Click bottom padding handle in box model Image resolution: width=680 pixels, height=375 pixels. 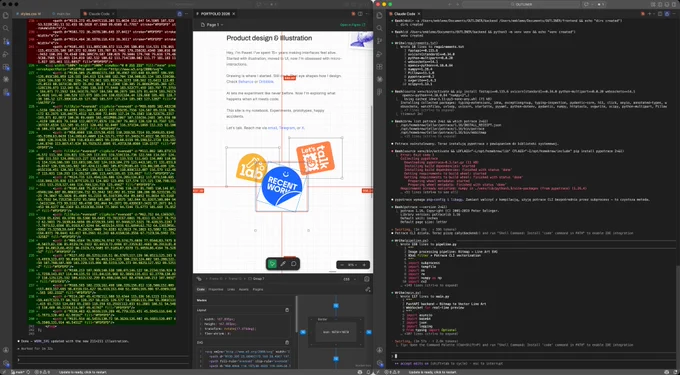click(335, 359)
